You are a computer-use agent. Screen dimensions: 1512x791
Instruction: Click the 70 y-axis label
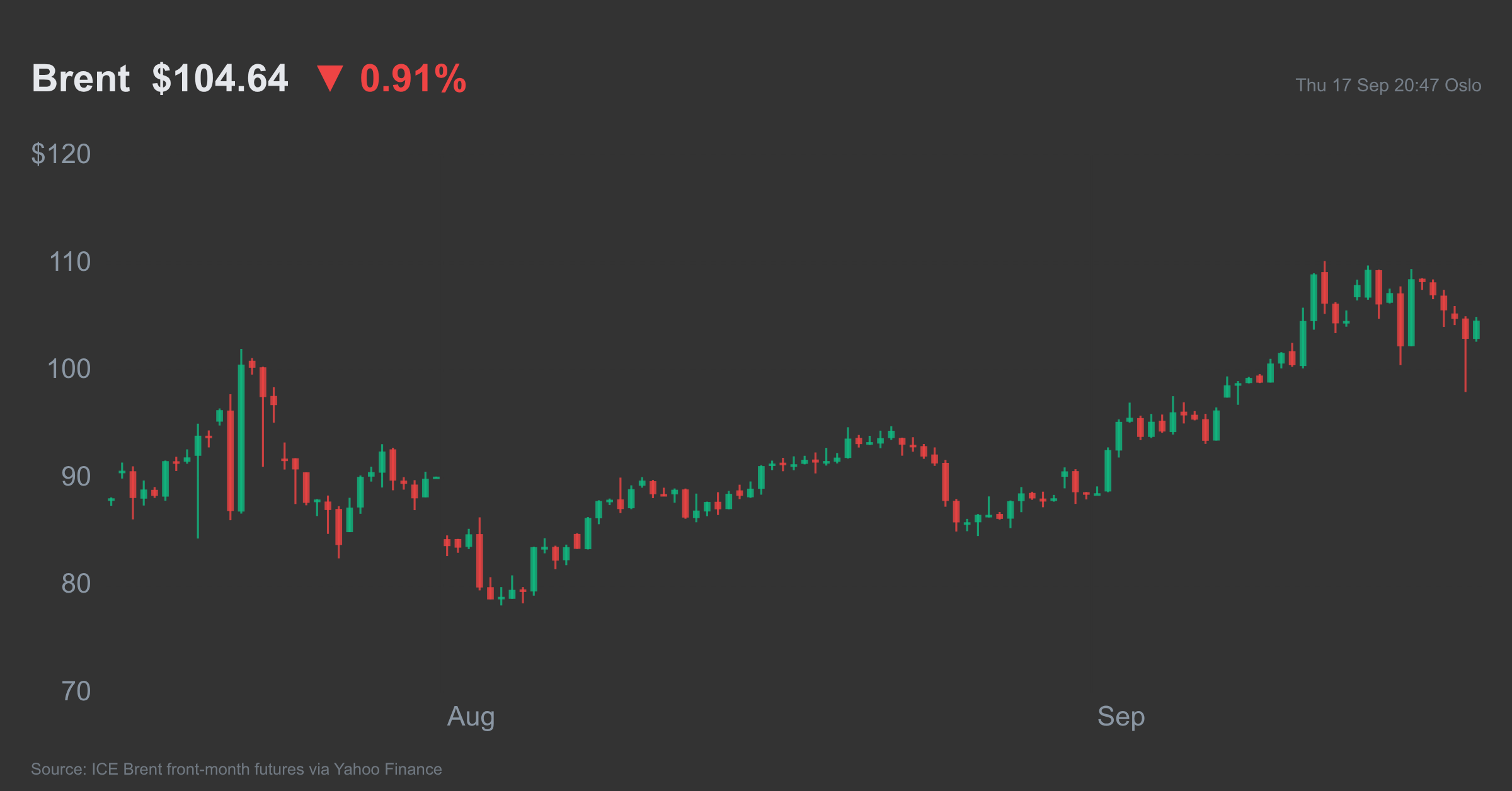tap(76, 691)
